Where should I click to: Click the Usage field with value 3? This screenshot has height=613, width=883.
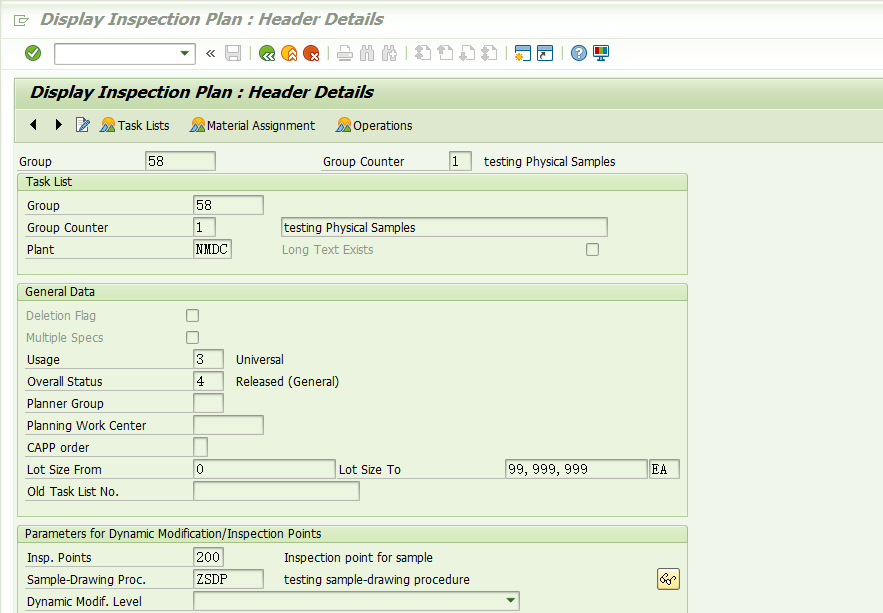[208, 359]
